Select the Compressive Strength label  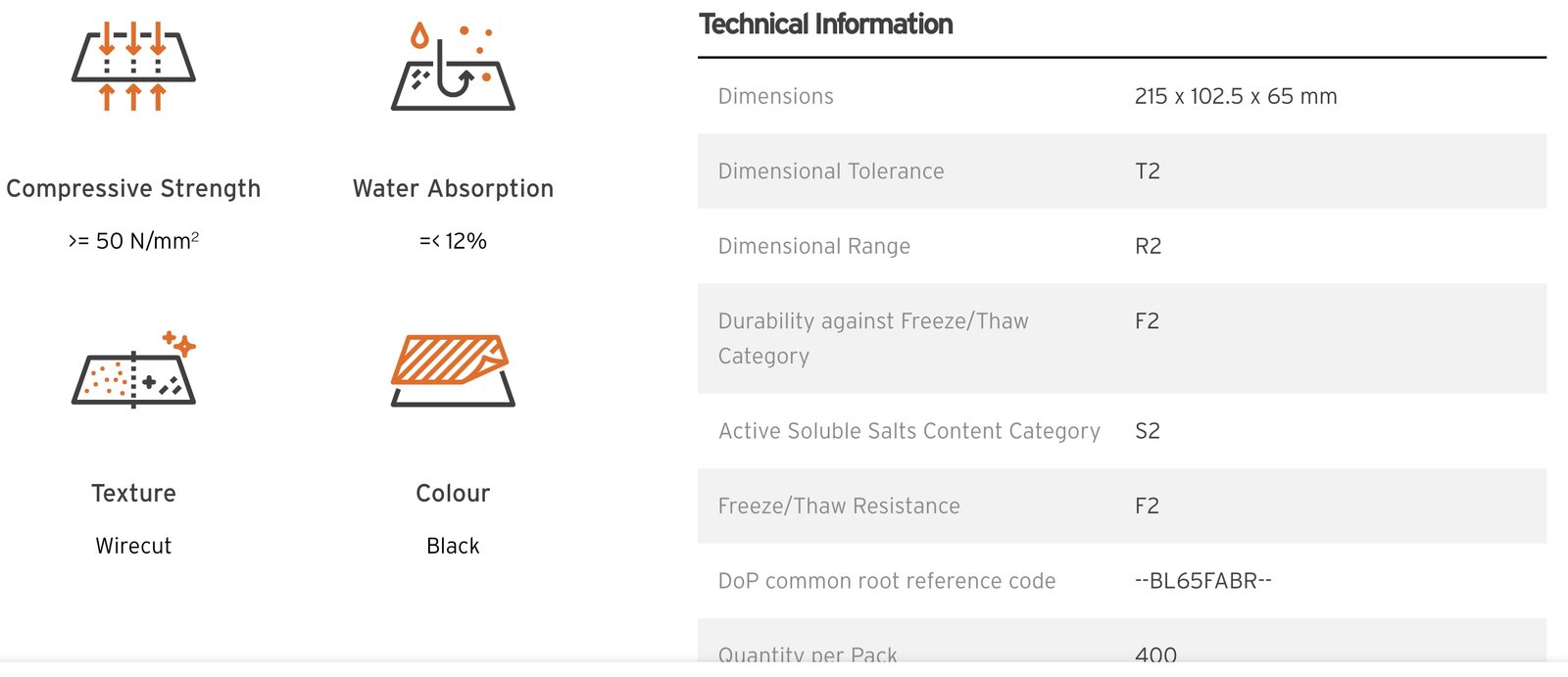pos(133,188)
